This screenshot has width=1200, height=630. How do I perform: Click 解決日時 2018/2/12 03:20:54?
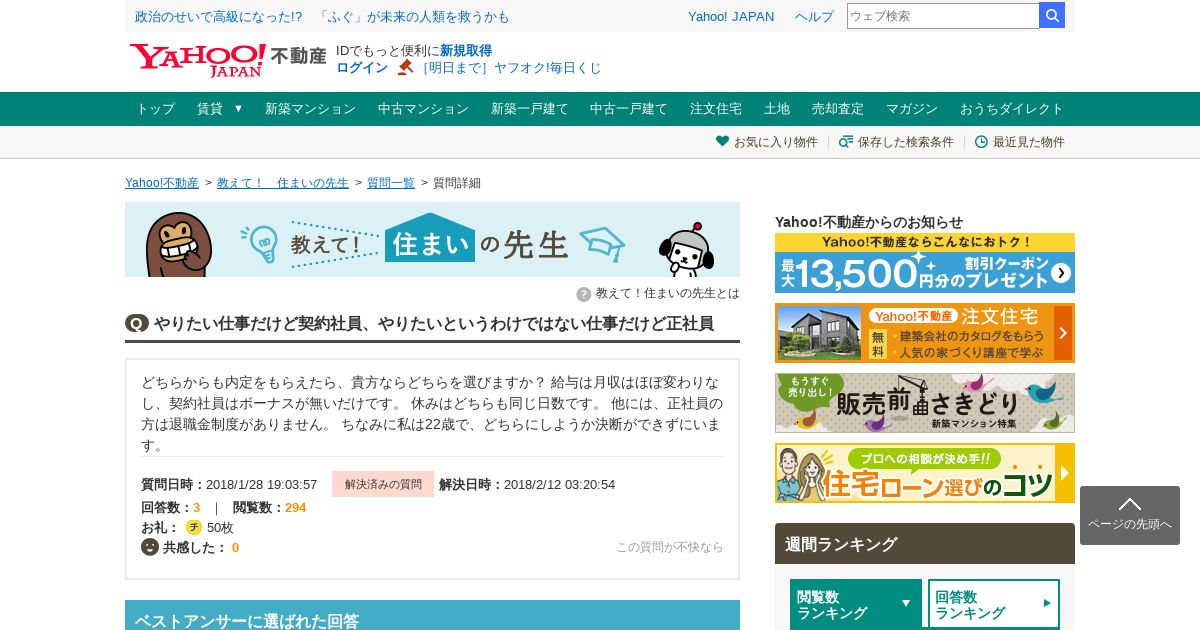[x=527, y=484]
